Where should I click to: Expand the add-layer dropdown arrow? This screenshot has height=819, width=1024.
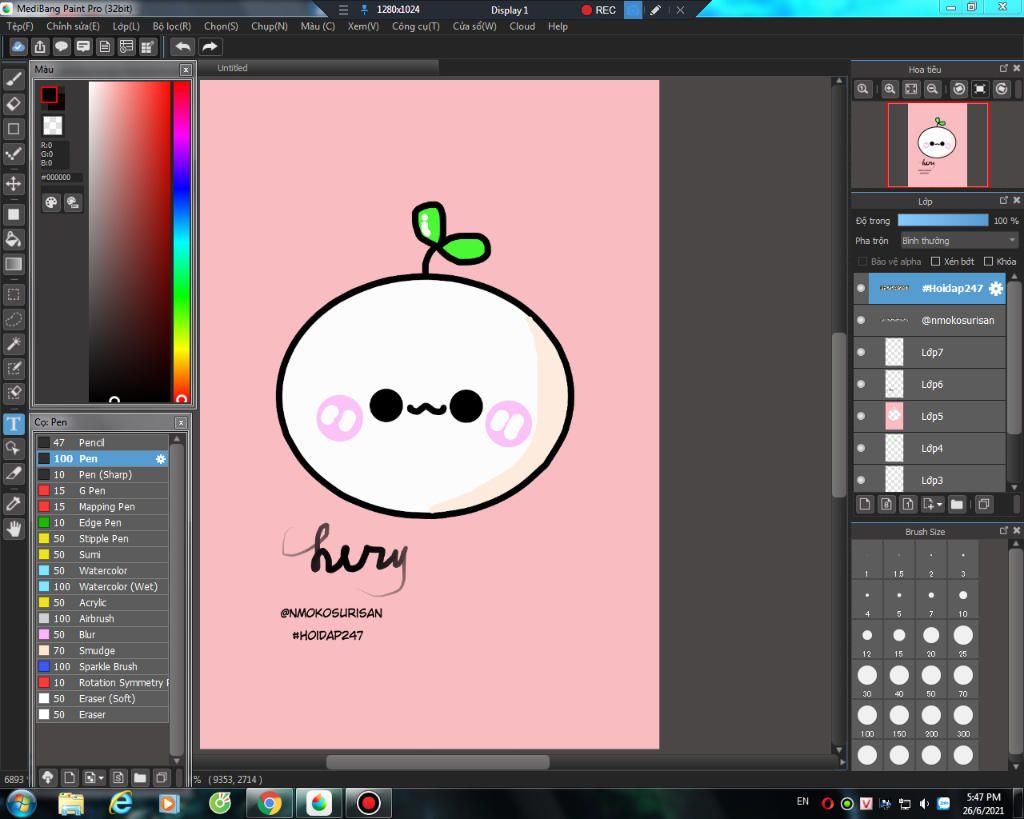point(940,504)
